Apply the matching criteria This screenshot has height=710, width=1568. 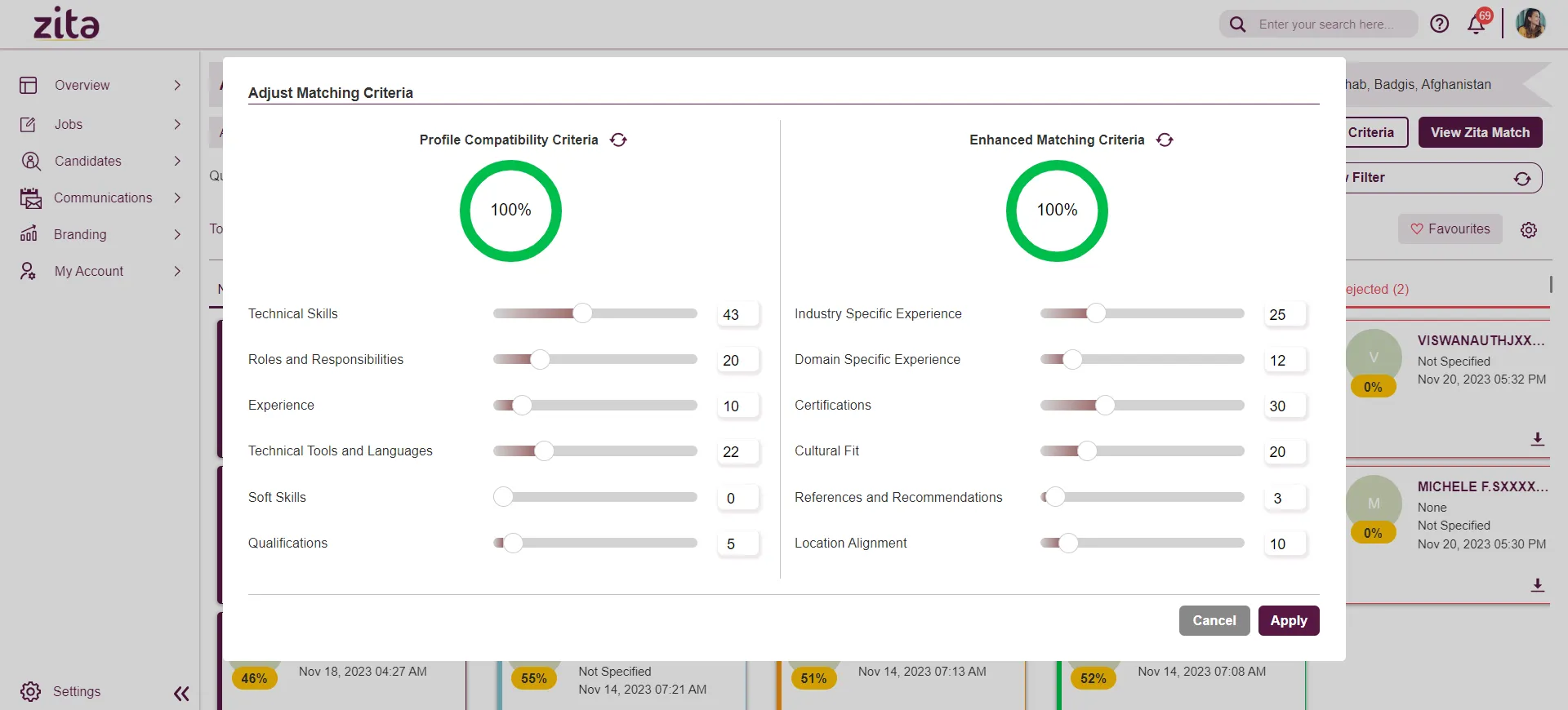(x=1289, y=620)
